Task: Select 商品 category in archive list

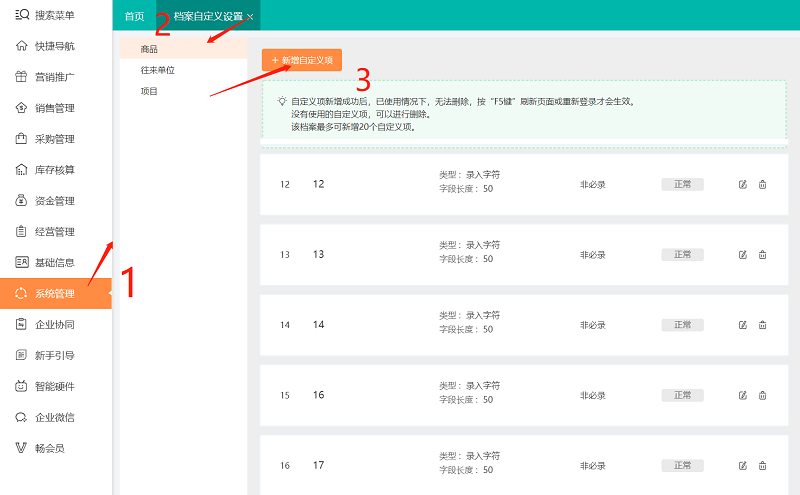Action: pyautogui.click(x=149, y=49)
